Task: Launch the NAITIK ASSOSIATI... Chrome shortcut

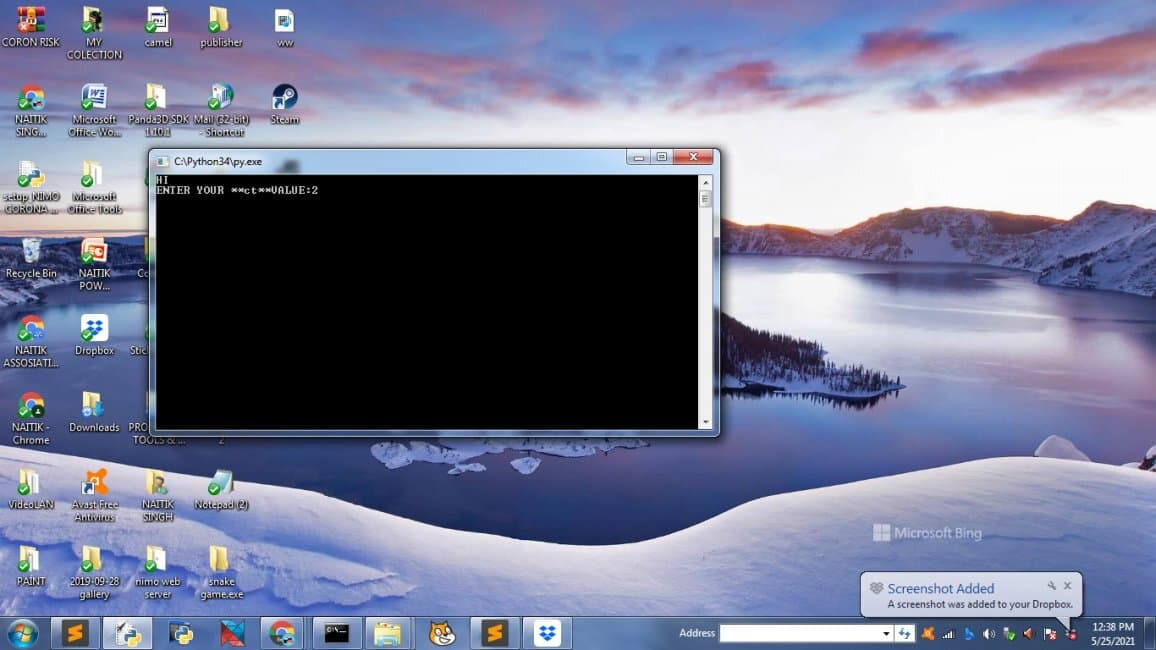Action: (x=30, y=341)
